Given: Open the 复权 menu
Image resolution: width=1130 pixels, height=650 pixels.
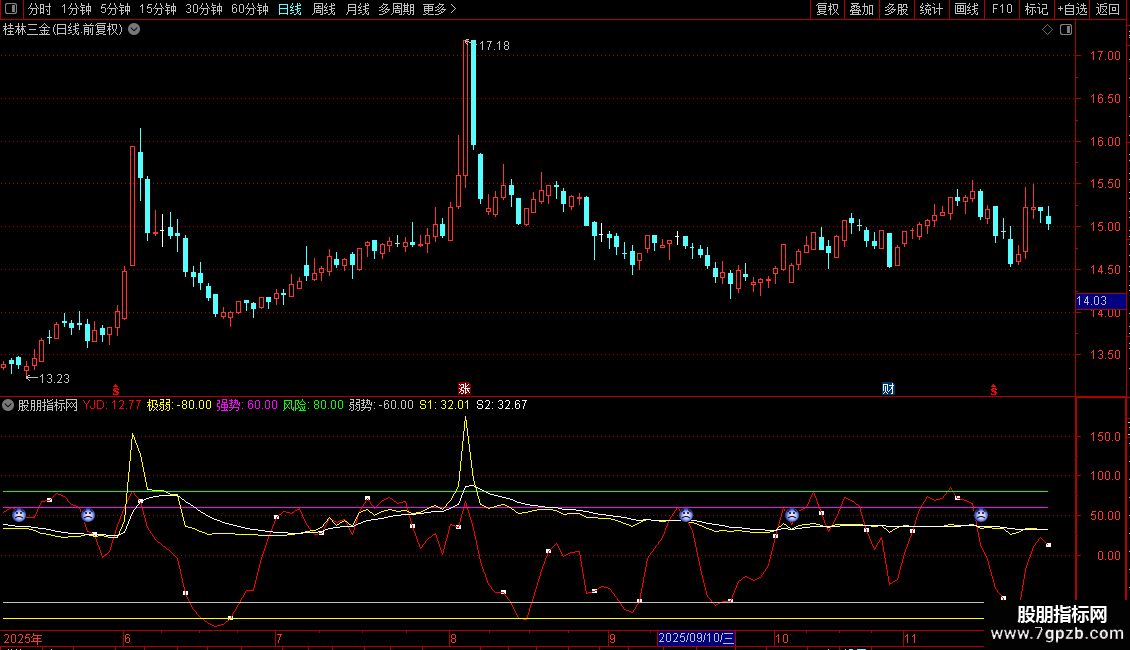Looking at the screenshot, I should tap(827, 9).
